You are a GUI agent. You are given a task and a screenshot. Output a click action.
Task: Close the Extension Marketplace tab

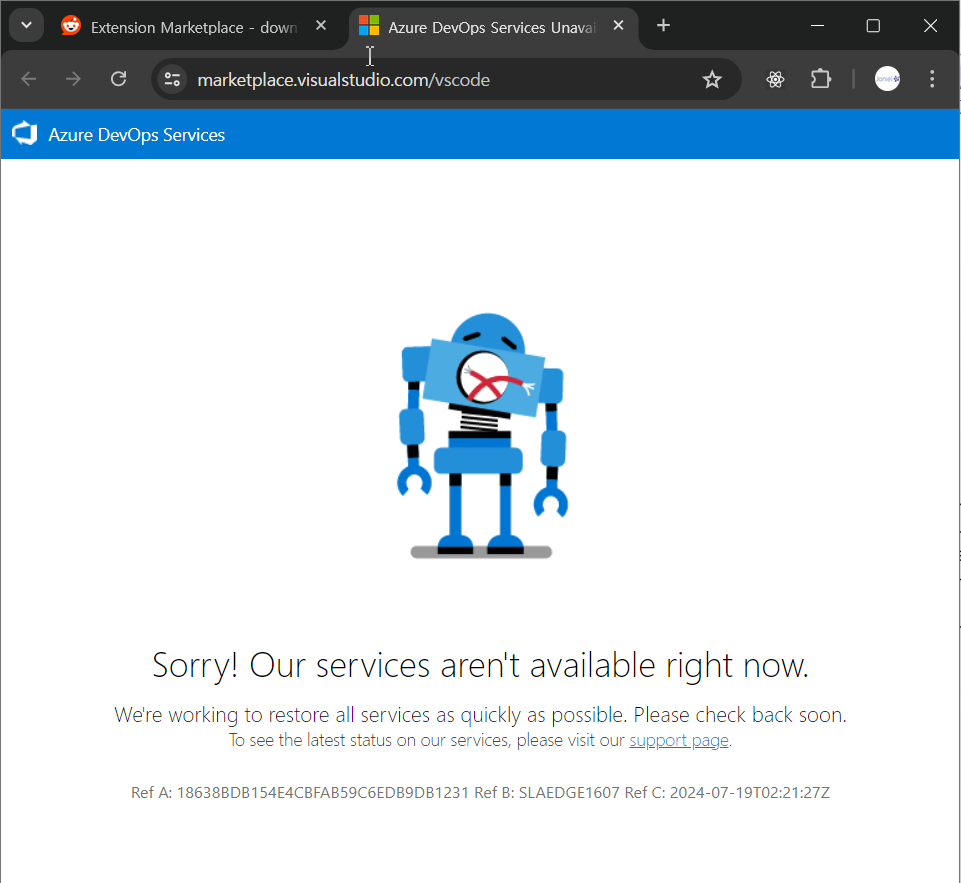coord(321,26)
